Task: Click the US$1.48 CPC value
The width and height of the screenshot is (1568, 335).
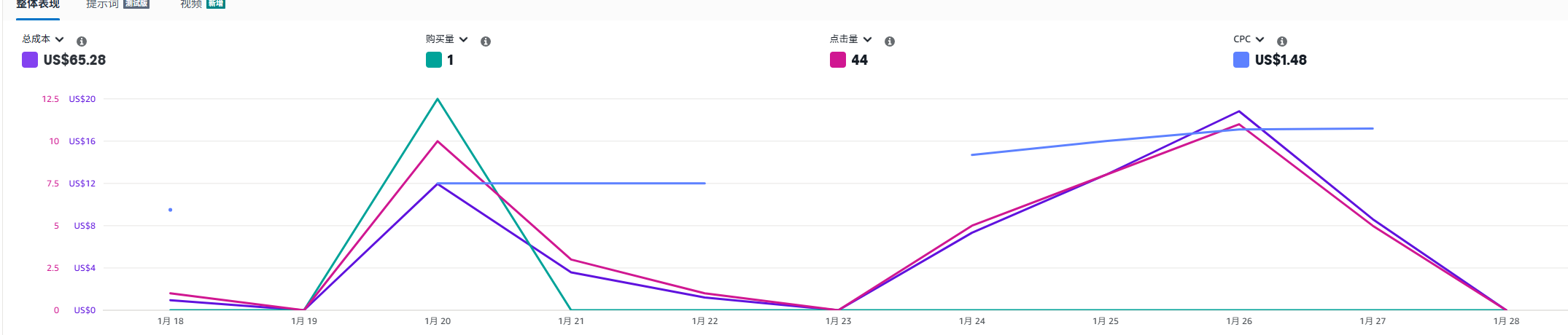Action: click(1281, 60)
